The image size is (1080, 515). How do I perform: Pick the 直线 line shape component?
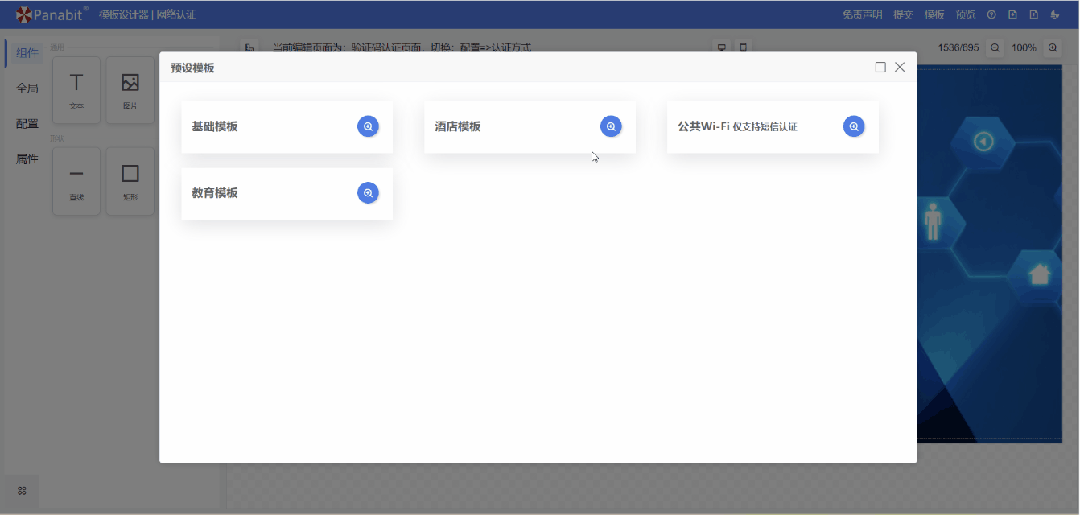point(76,181)
